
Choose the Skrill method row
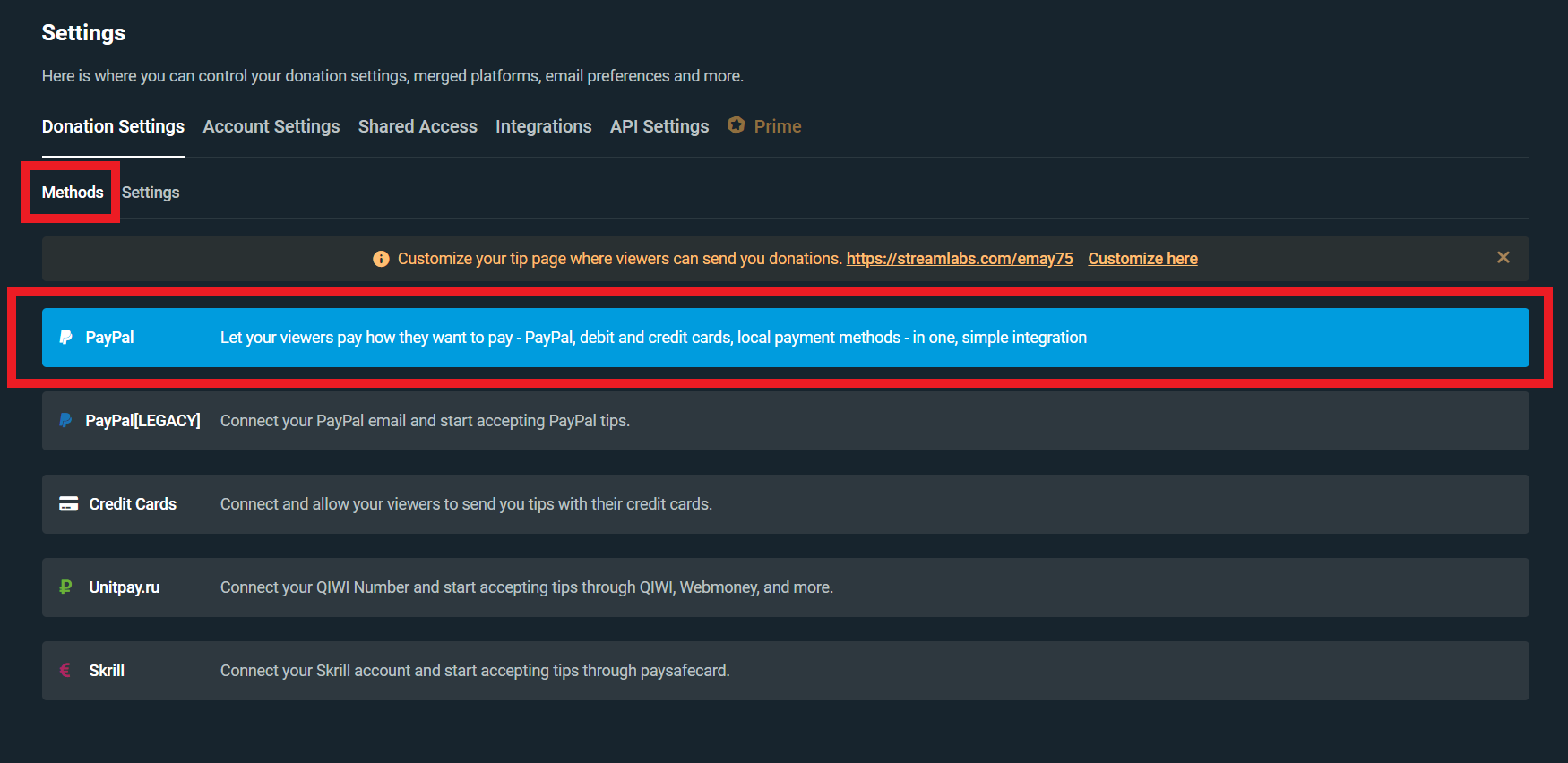pyautogui.click(x=786, y=671)
